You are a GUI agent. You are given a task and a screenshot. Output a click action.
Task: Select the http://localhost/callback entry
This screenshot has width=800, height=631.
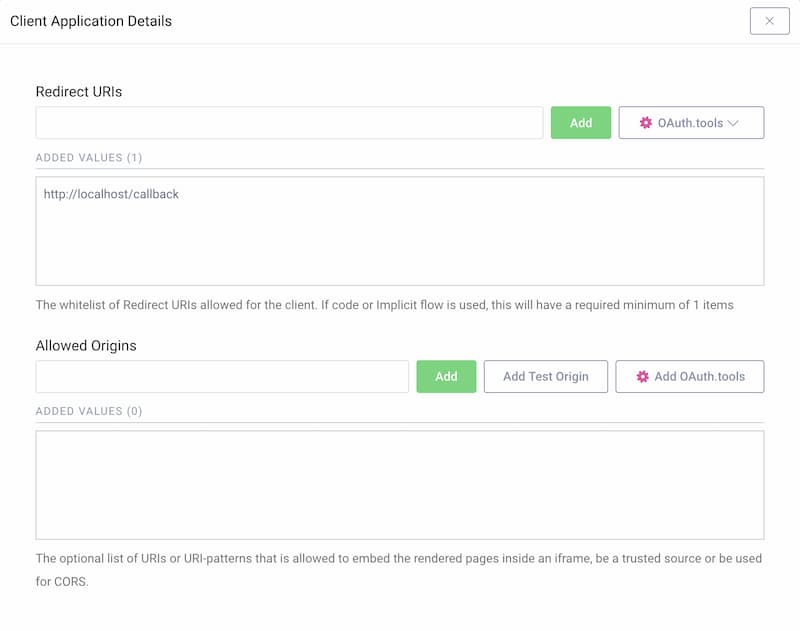pyautogui.click(x=111, y=194)
